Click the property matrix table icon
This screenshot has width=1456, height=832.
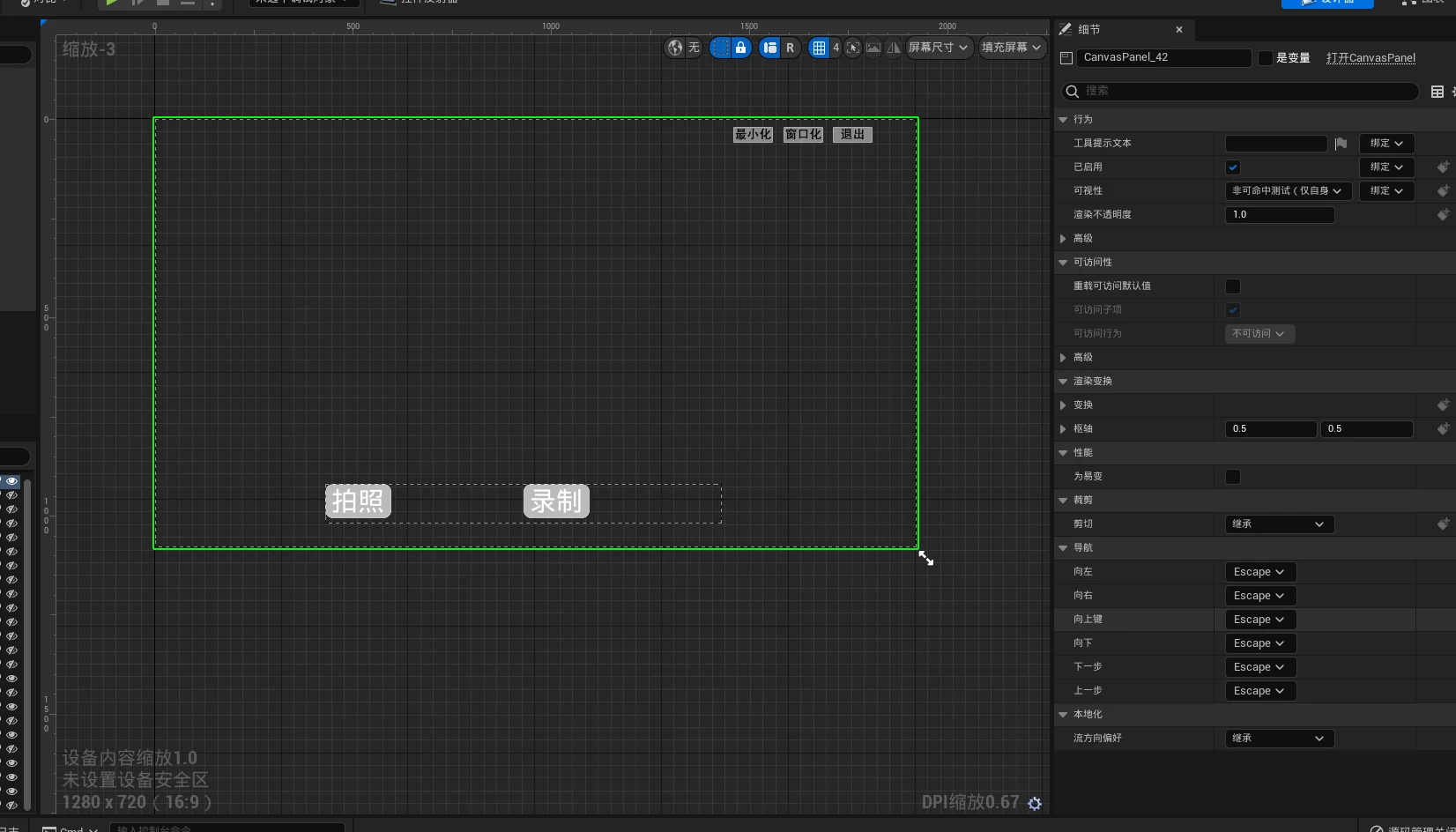pyautogui.click(x=1437, y=92)
